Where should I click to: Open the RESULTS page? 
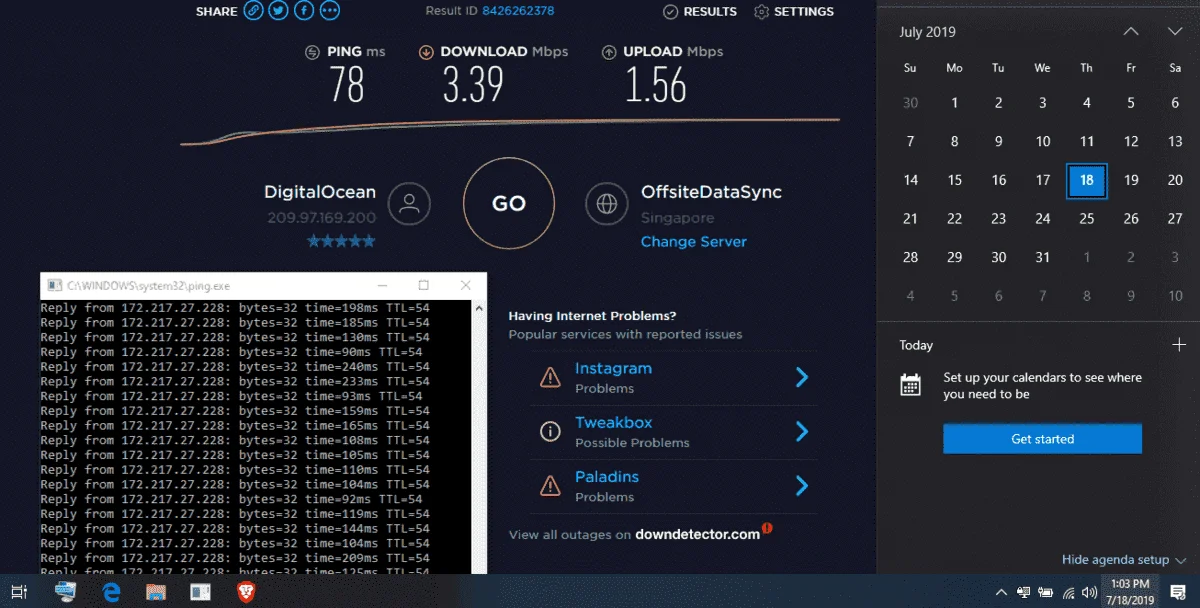coord(699,12)
